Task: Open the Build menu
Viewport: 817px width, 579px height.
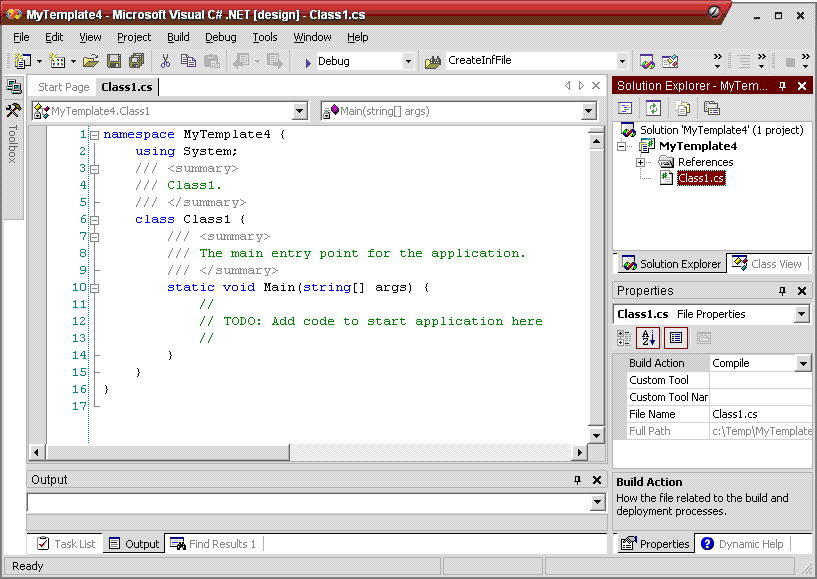Action: tap(178, 37)
